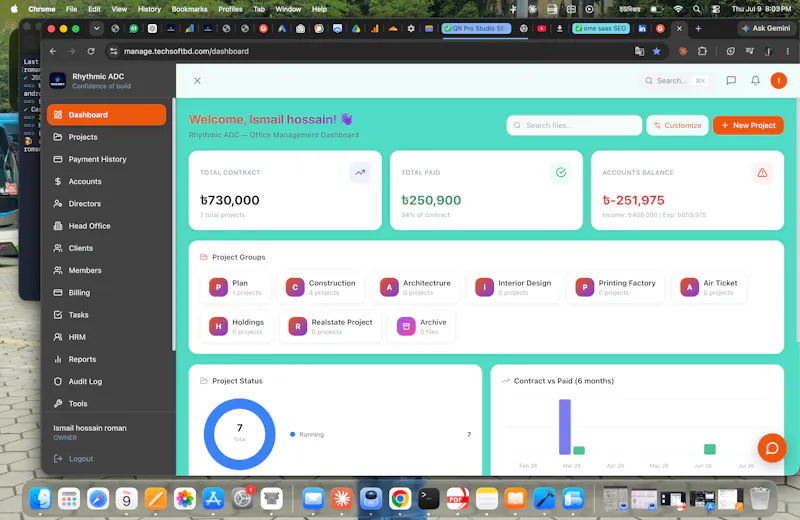This screenshot has height=520, width=800.
Task: Reload the page in Chrome
Action: (x=91, y=51)
